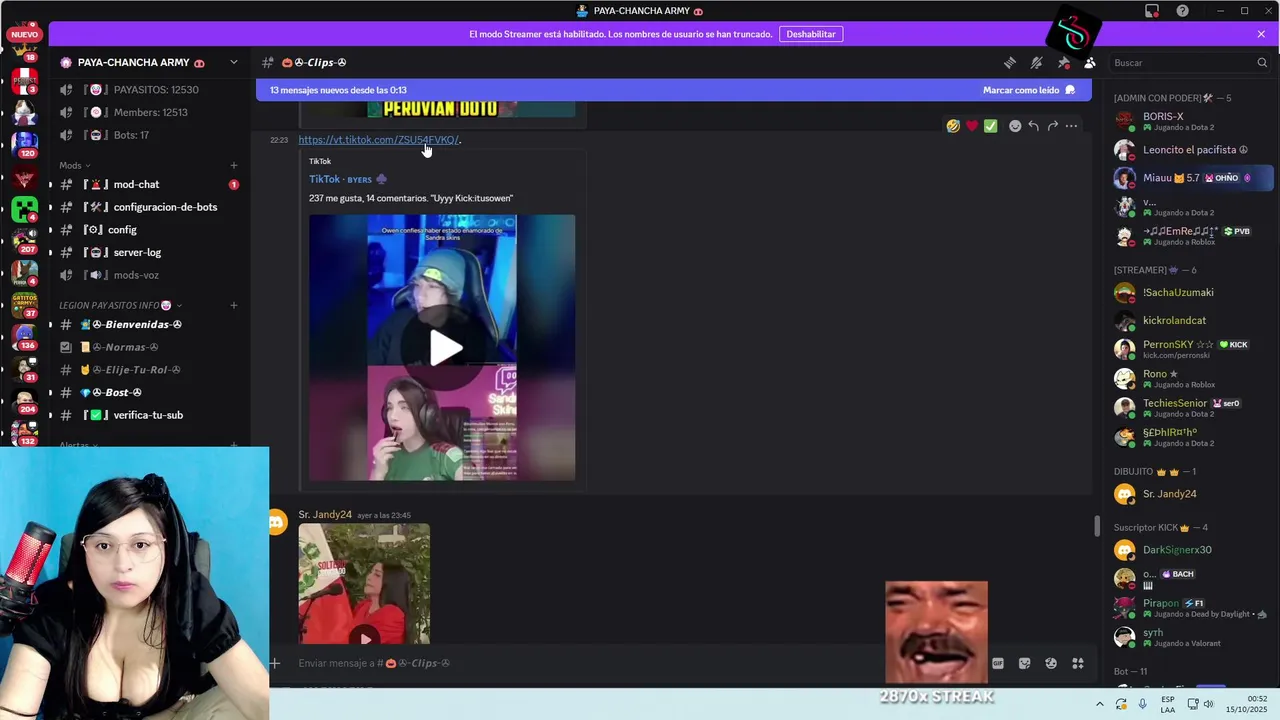Click the volume icon in system tray

[x=1208, y=704]
